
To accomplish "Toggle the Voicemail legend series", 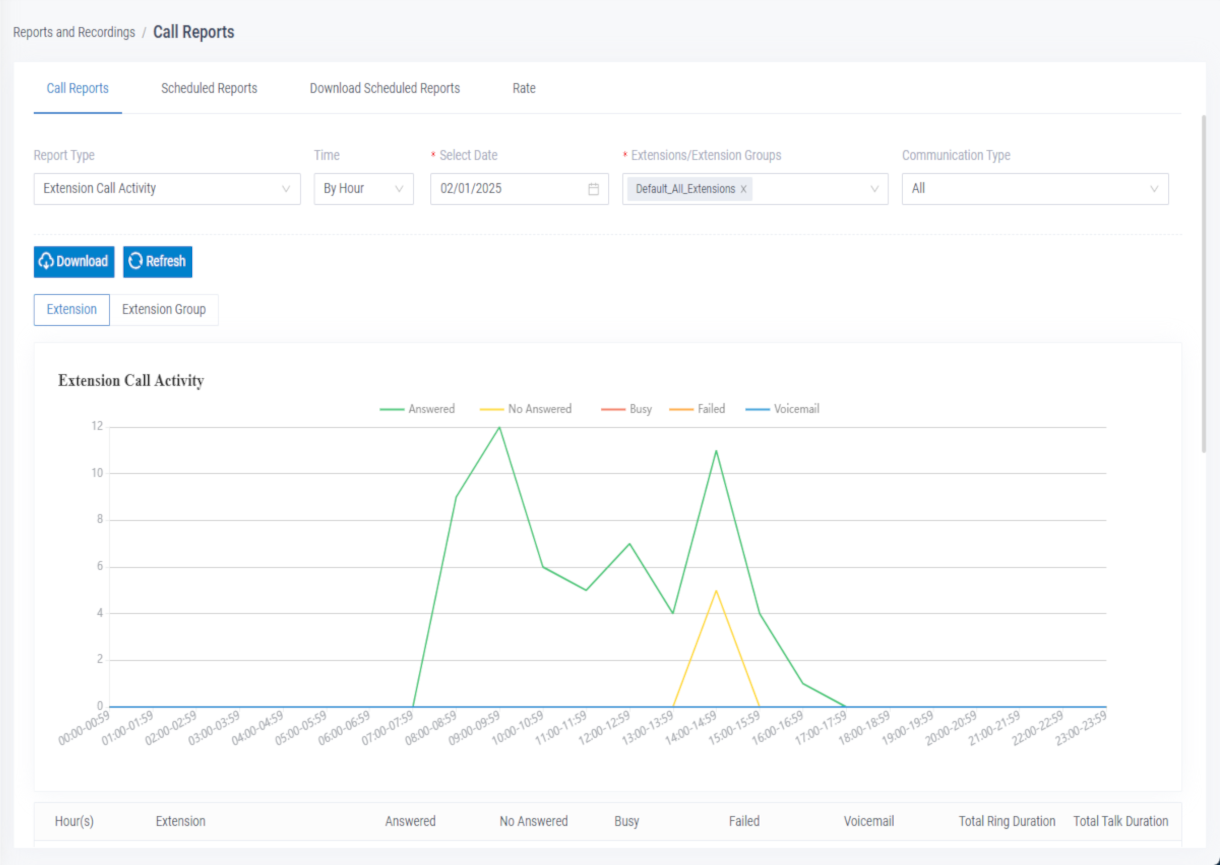I will (783, 409).
